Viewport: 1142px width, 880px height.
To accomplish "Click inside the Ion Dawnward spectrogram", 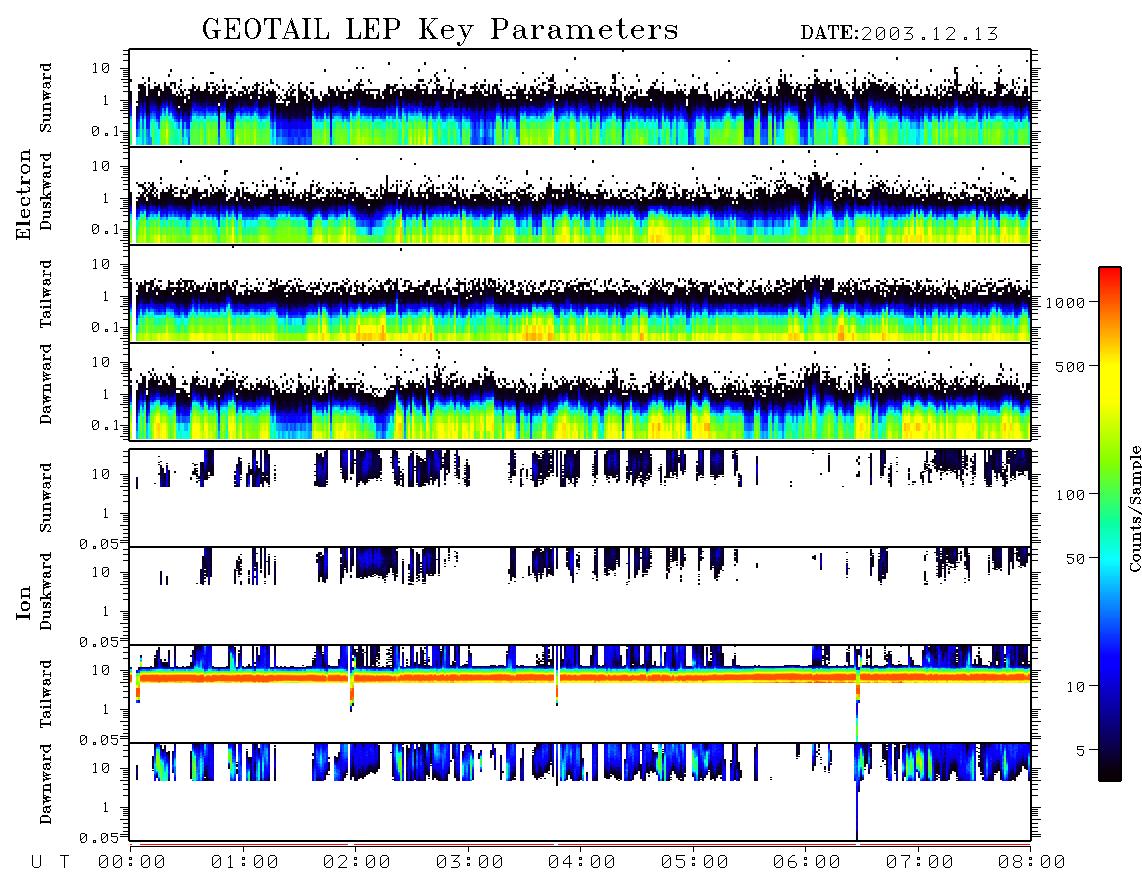I will tap(580, 792).
